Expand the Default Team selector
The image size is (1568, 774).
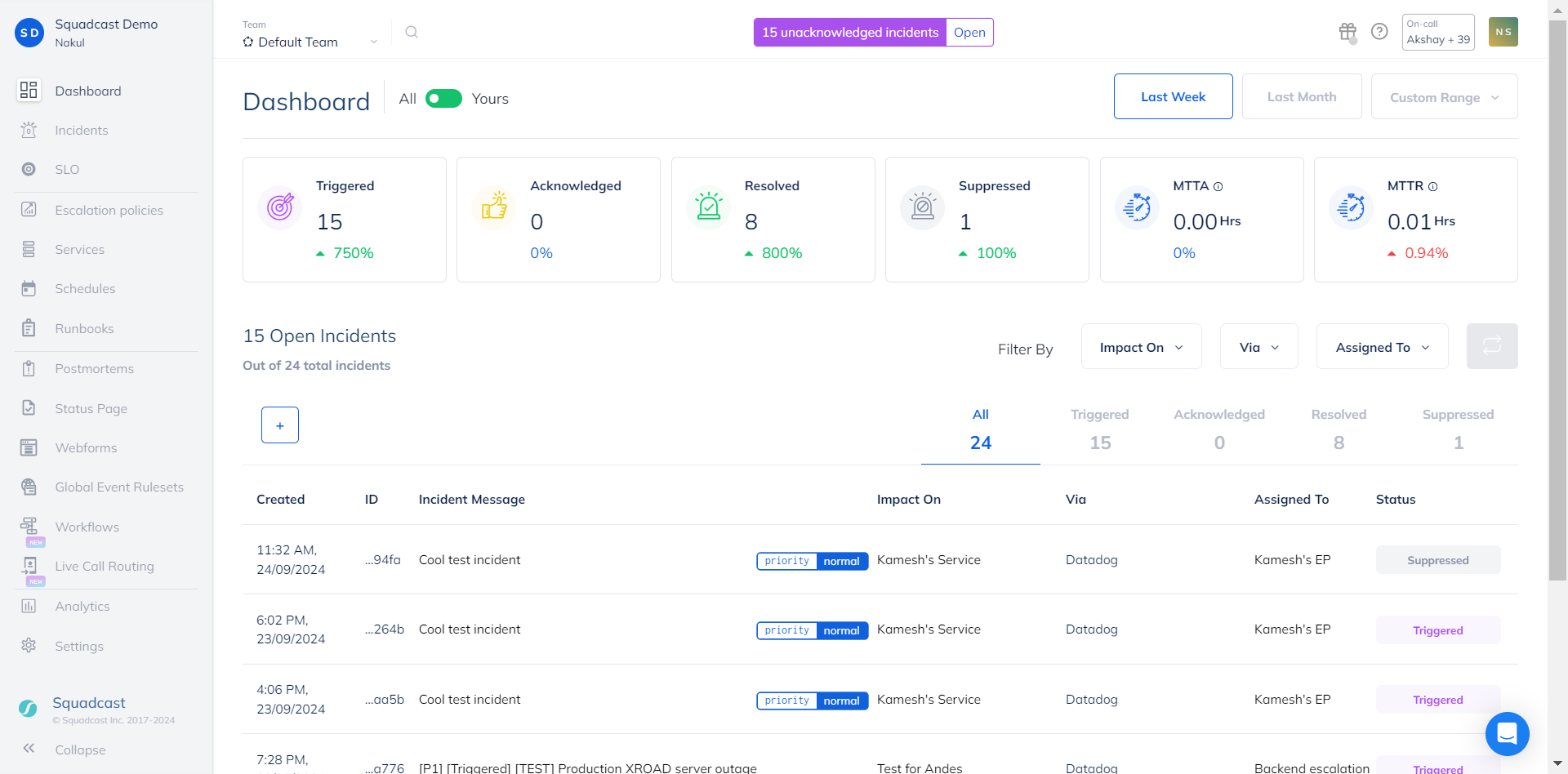pos(310,42)
